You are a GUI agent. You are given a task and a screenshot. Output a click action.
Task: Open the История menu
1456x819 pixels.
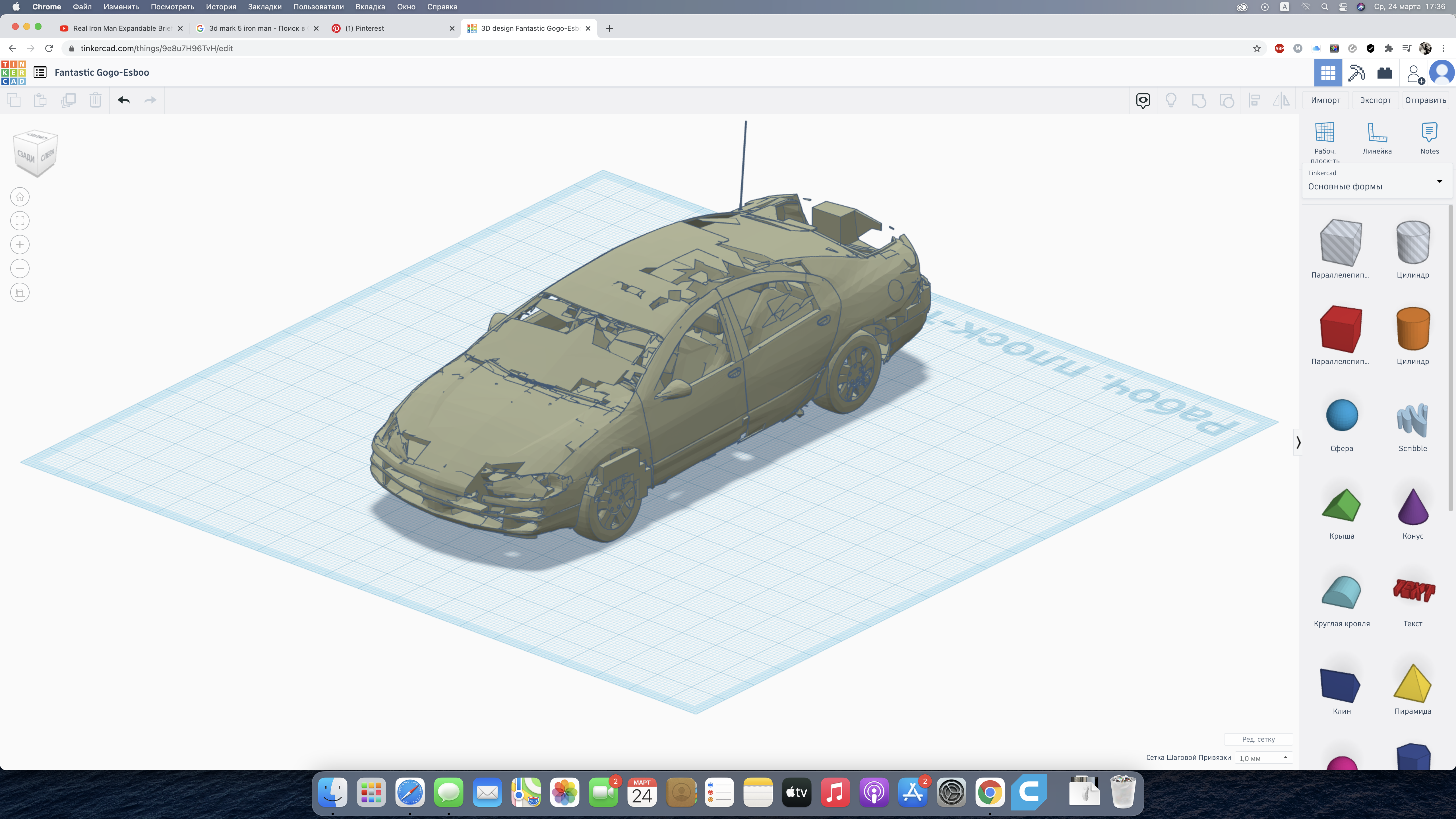point(220,7)
